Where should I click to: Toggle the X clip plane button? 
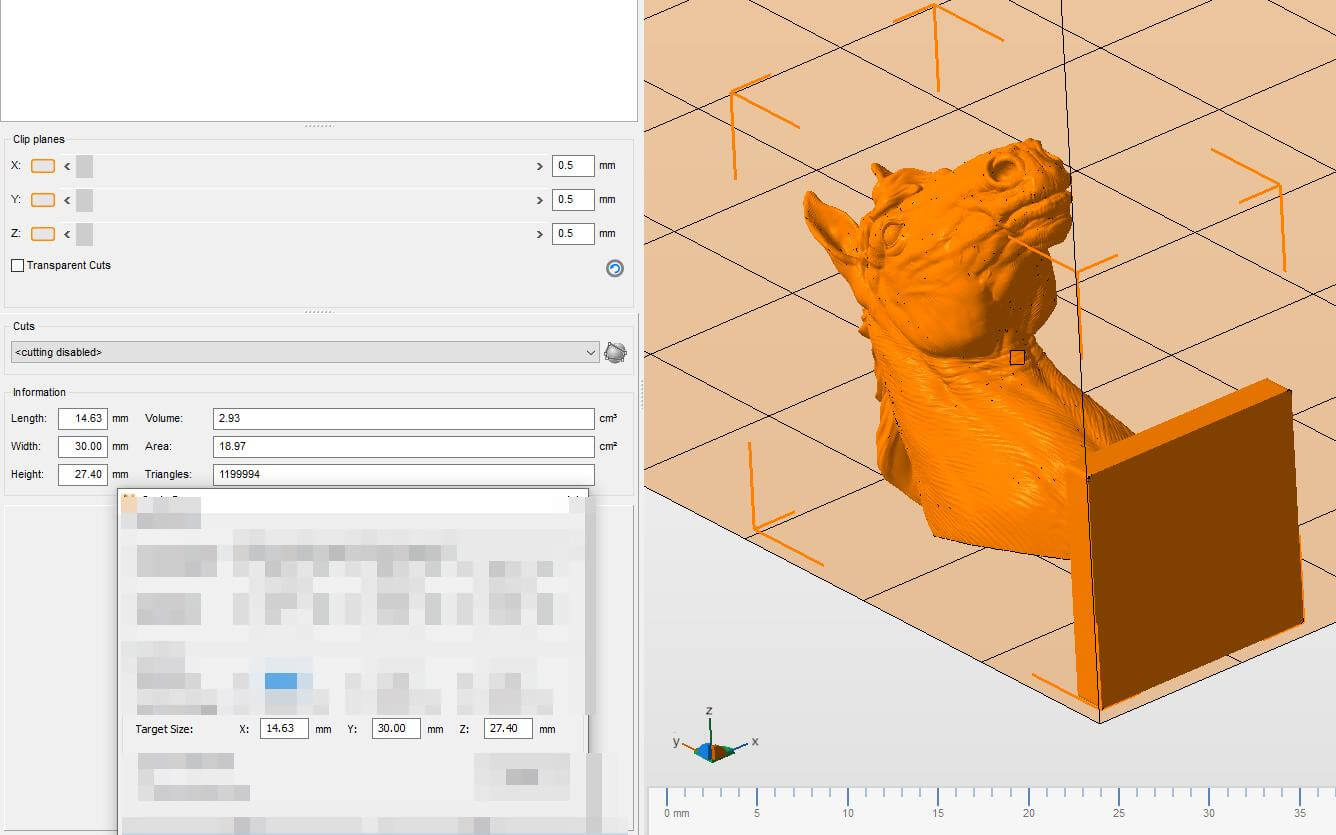tap(43, 166)
